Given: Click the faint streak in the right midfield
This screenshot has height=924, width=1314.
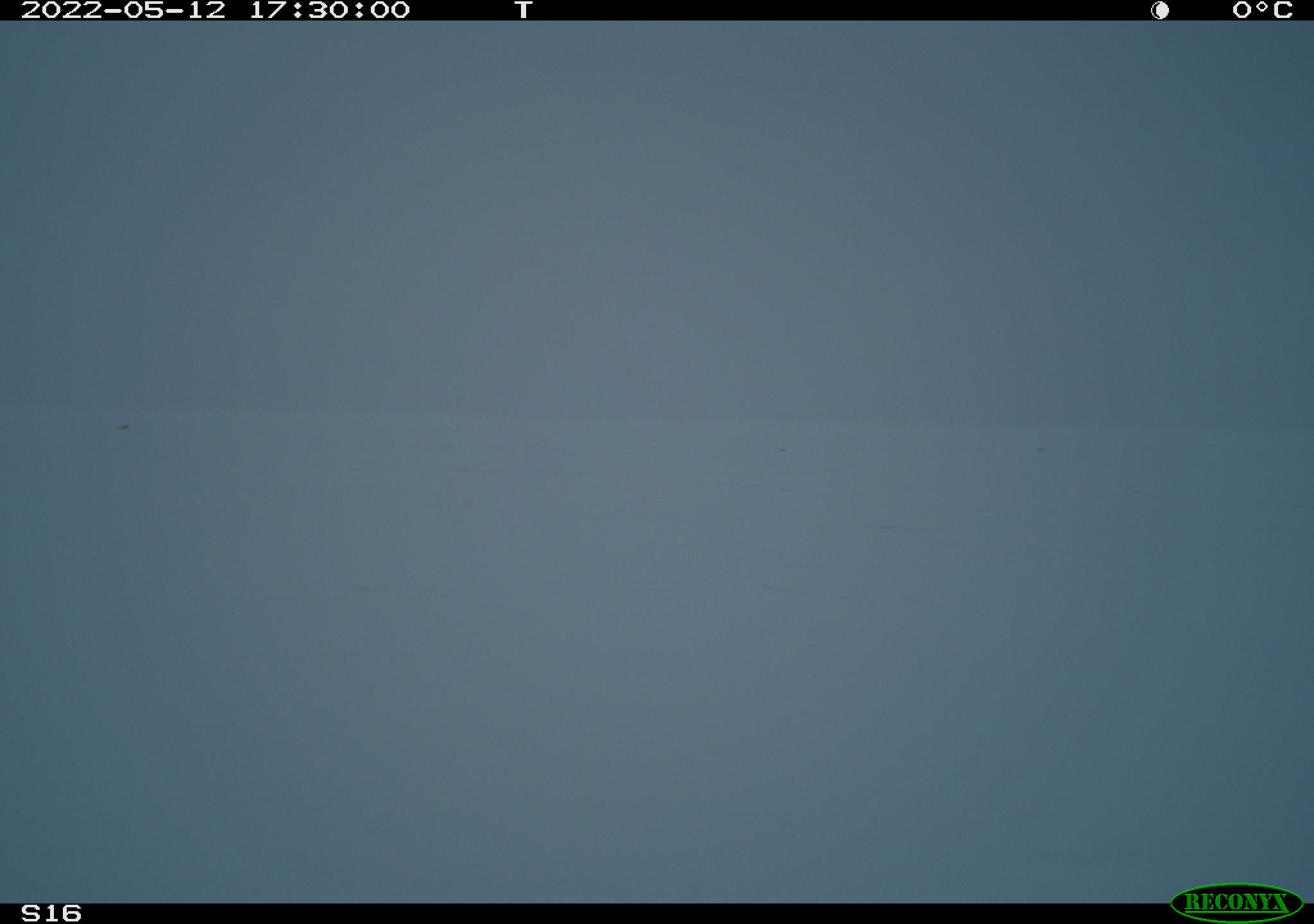Looking at the screenshot, I should click(x=898, y=527).
